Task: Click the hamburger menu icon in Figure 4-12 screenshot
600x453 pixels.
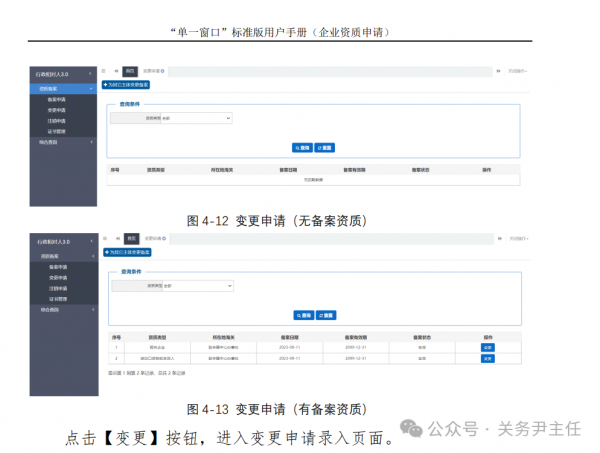Action: [105, 72]
